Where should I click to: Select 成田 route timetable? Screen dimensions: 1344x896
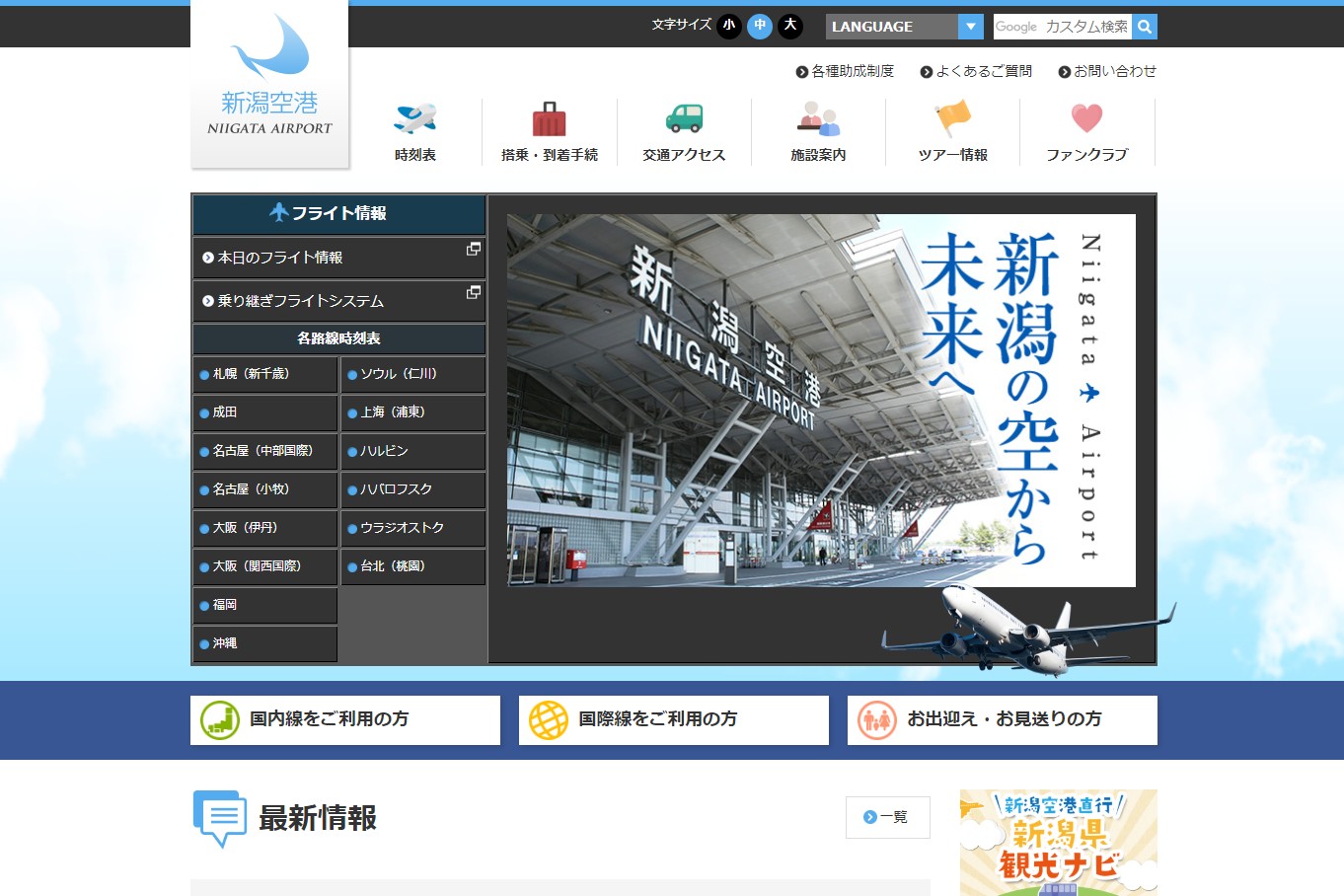(265, 412)
